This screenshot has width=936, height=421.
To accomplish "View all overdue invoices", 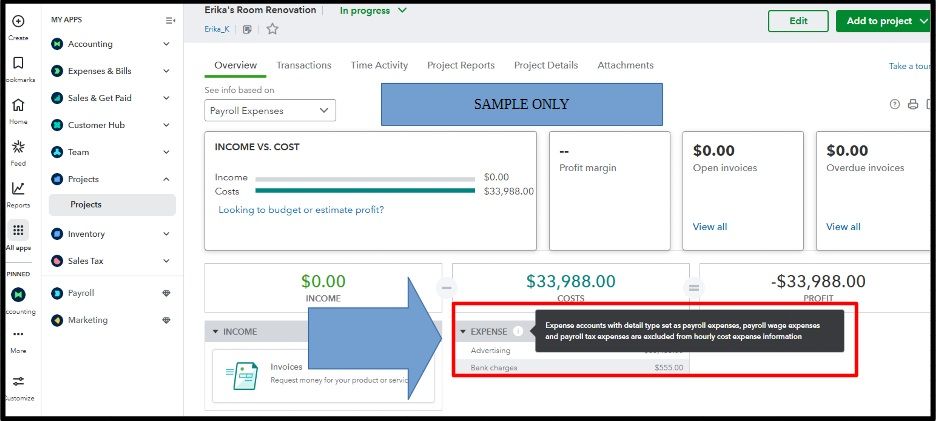I will pos(843,227).
